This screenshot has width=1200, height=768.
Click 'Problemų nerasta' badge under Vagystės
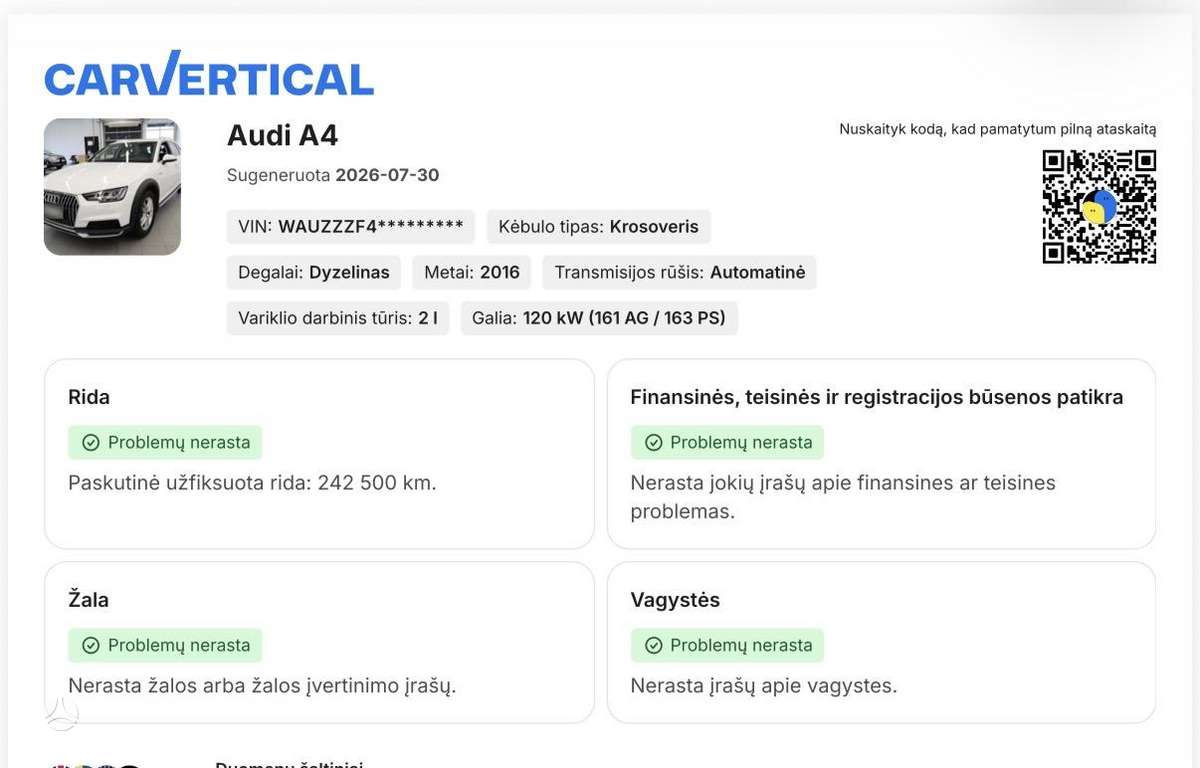[x=727, y=646]
